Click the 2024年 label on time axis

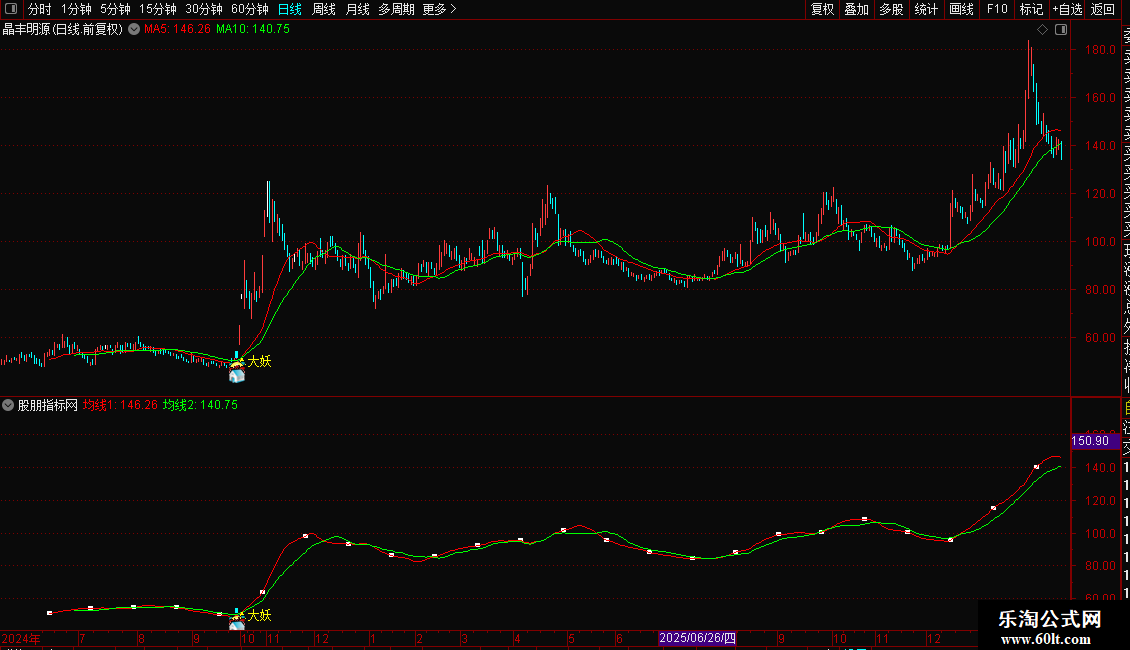[x=21, y=638]
